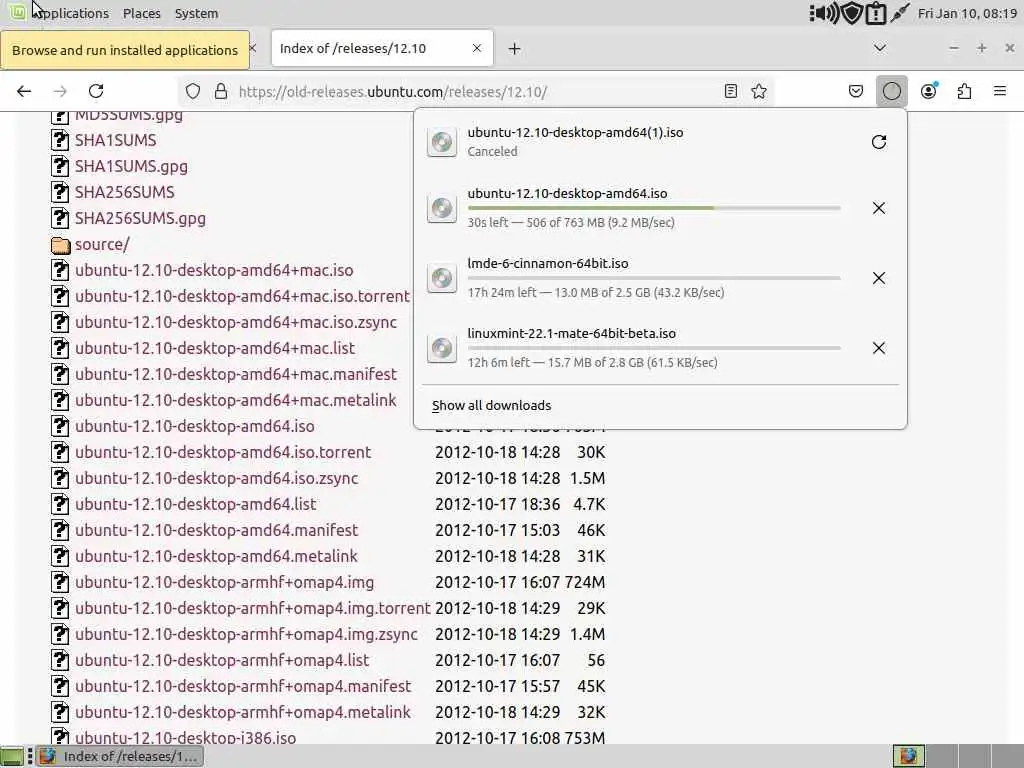The width and height of the screenshot is (1024, 768).
Task: Select the Index of /releases taskbar window button
Action: 120,756
